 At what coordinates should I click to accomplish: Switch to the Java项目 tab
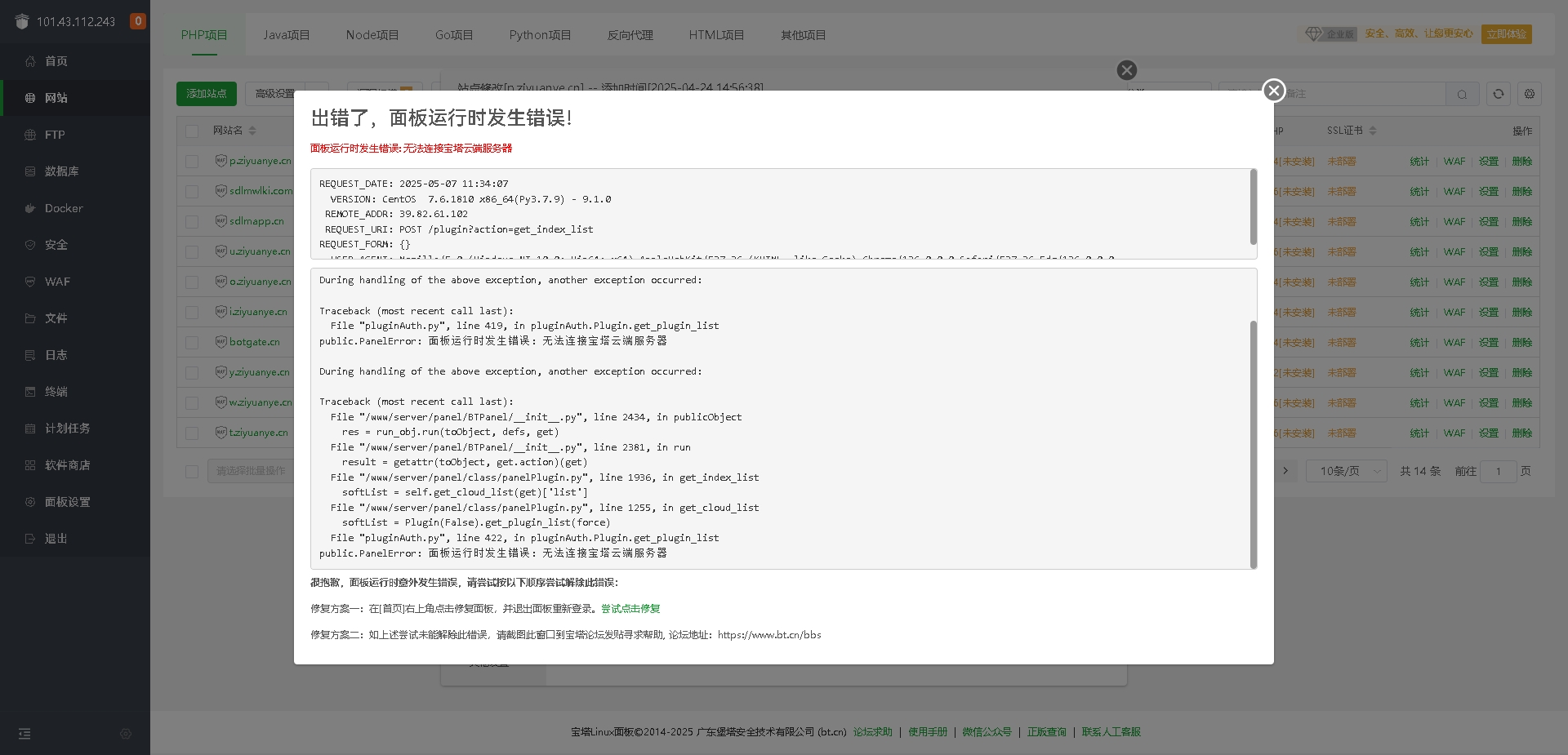coord(287,35)
